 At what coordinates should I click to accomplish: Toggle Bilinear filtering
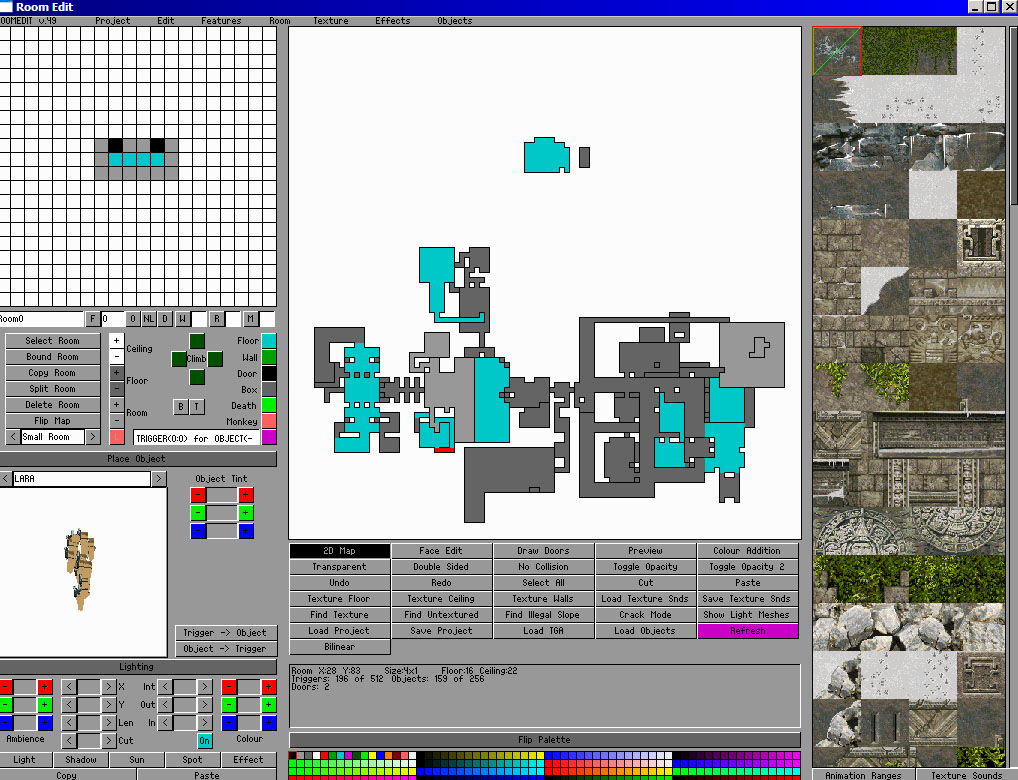point(340,647)
